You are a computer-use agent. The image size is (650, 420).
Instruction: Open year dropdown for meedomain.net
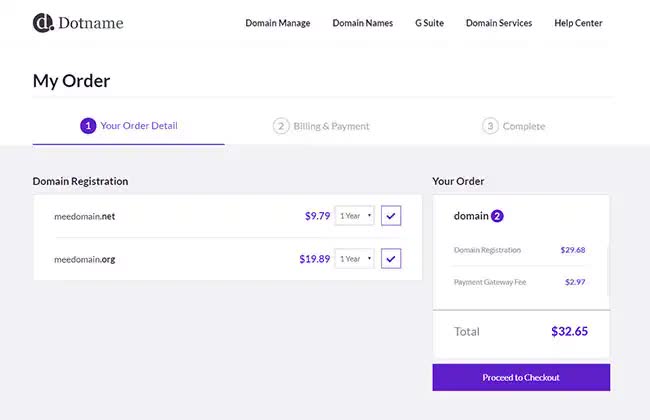coord(354,215)
